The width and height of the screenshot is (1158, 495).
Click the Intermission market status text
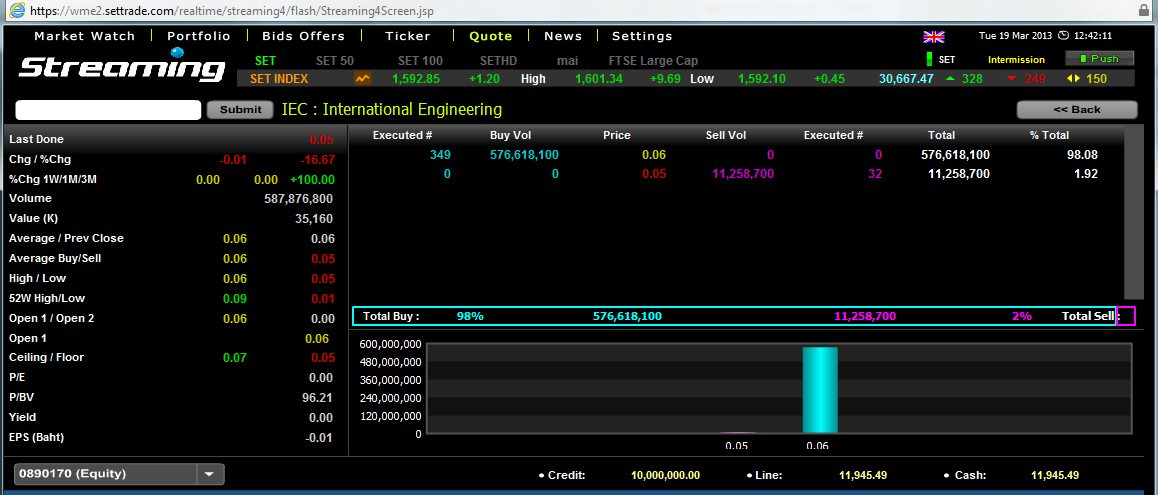[x=1016, y=60]
